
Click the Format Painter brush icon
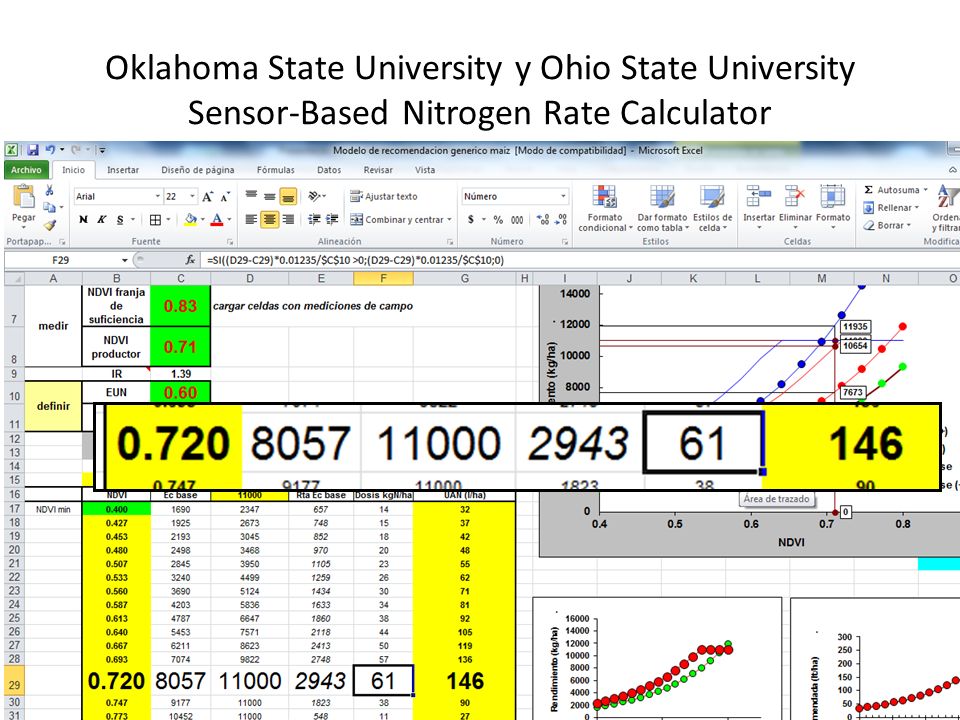49,225
